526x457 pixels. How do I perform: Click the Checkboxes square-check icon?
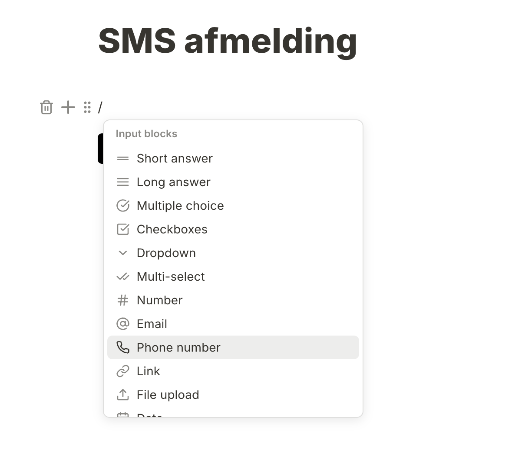click(123, 230)
